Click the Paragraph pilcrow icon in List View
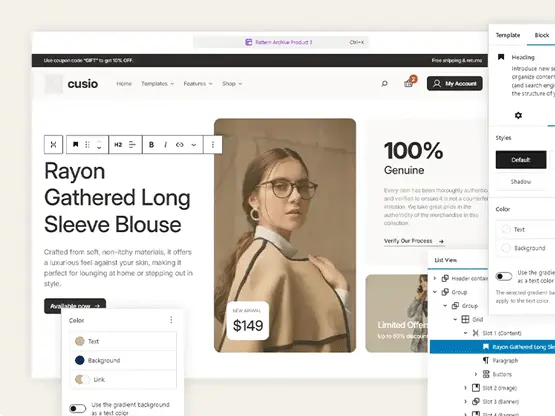Image resolution: width=555 pixels, height=416 pixels. [486, 360]
